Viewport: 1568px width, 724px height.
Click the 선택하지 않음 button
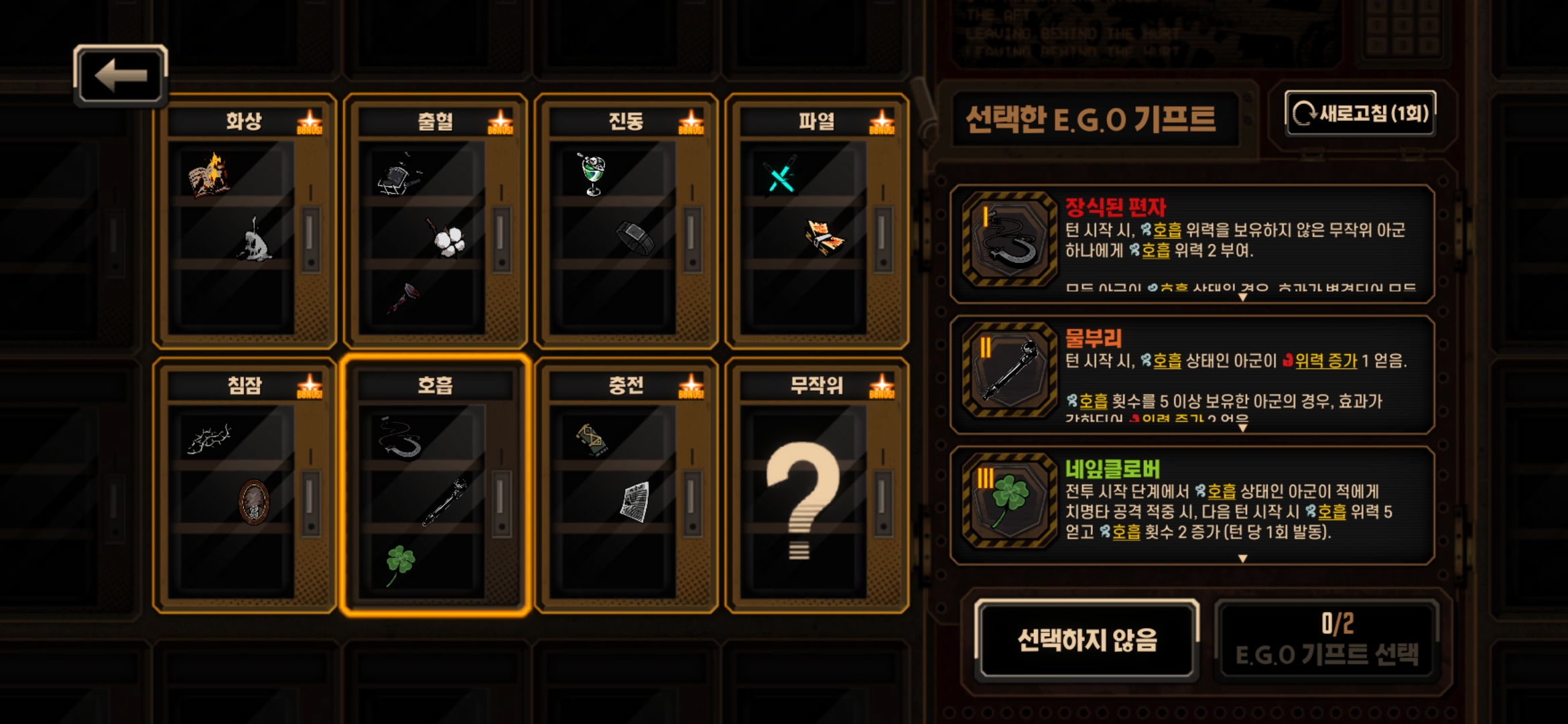click(1087, 640)
